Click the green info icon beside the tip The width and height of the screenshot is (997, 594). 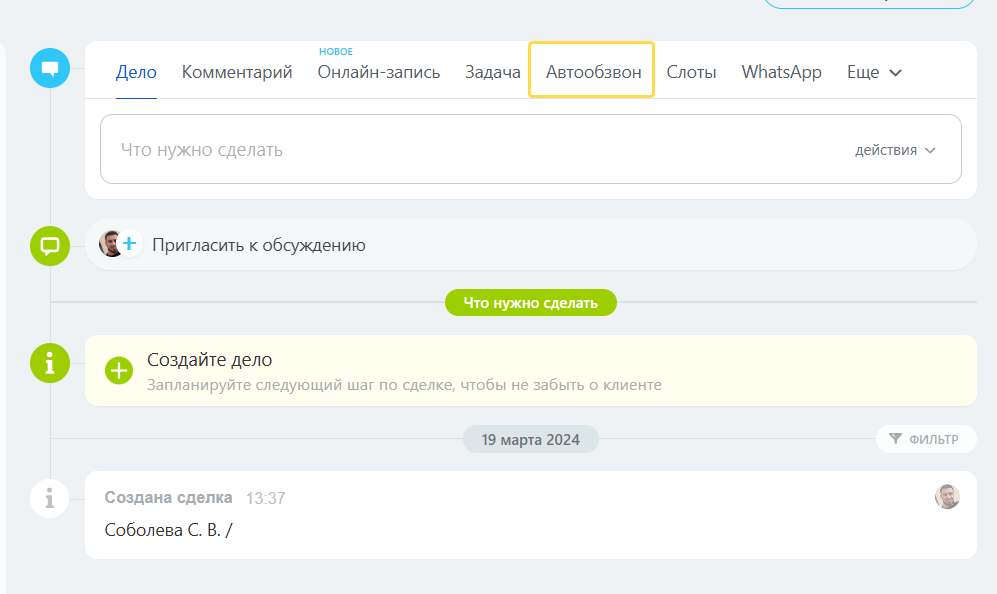click(49, 364)
